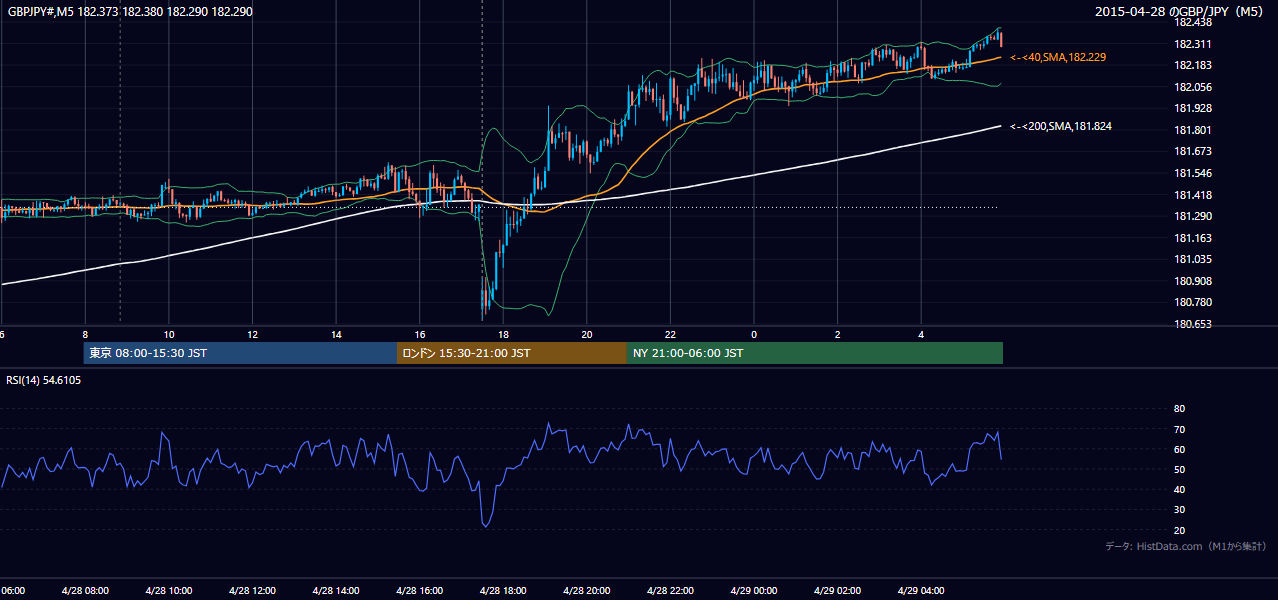Click the 181.290 price axis value
Image resolution: width=1278 pixels, height=600 pixels.
1192,216
